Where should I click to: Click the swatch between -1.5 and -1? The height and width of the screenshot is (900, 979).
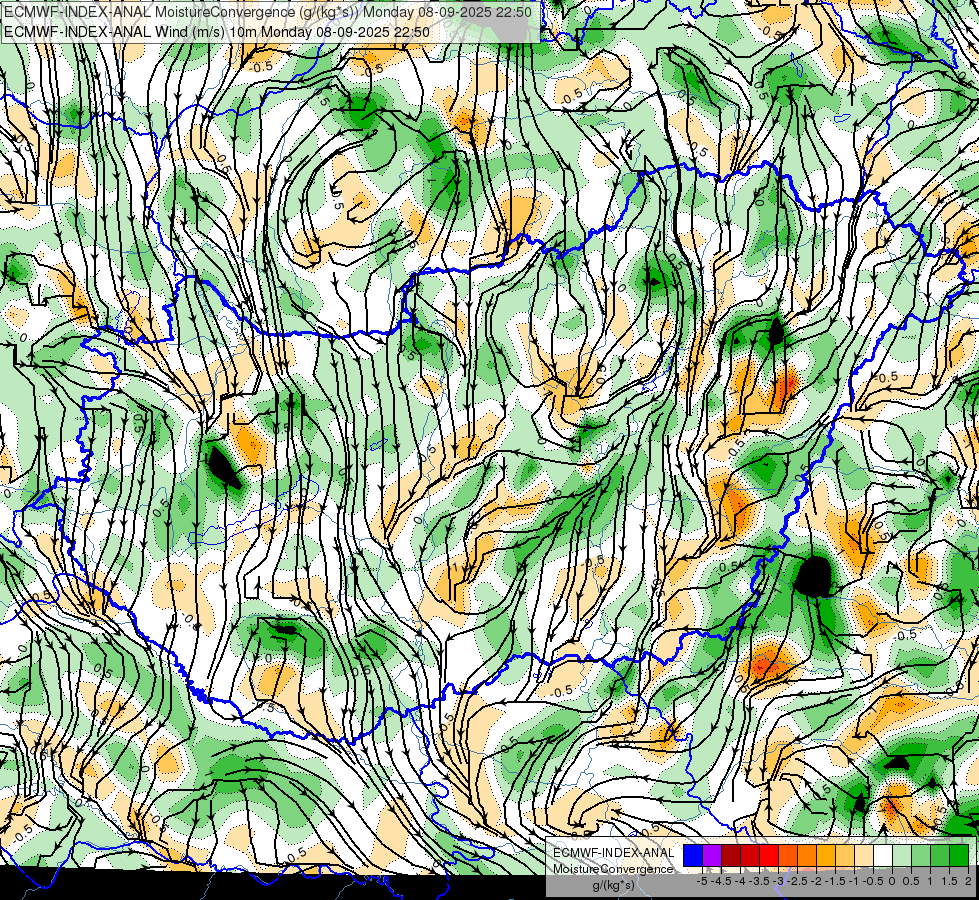tap(845, 856)
